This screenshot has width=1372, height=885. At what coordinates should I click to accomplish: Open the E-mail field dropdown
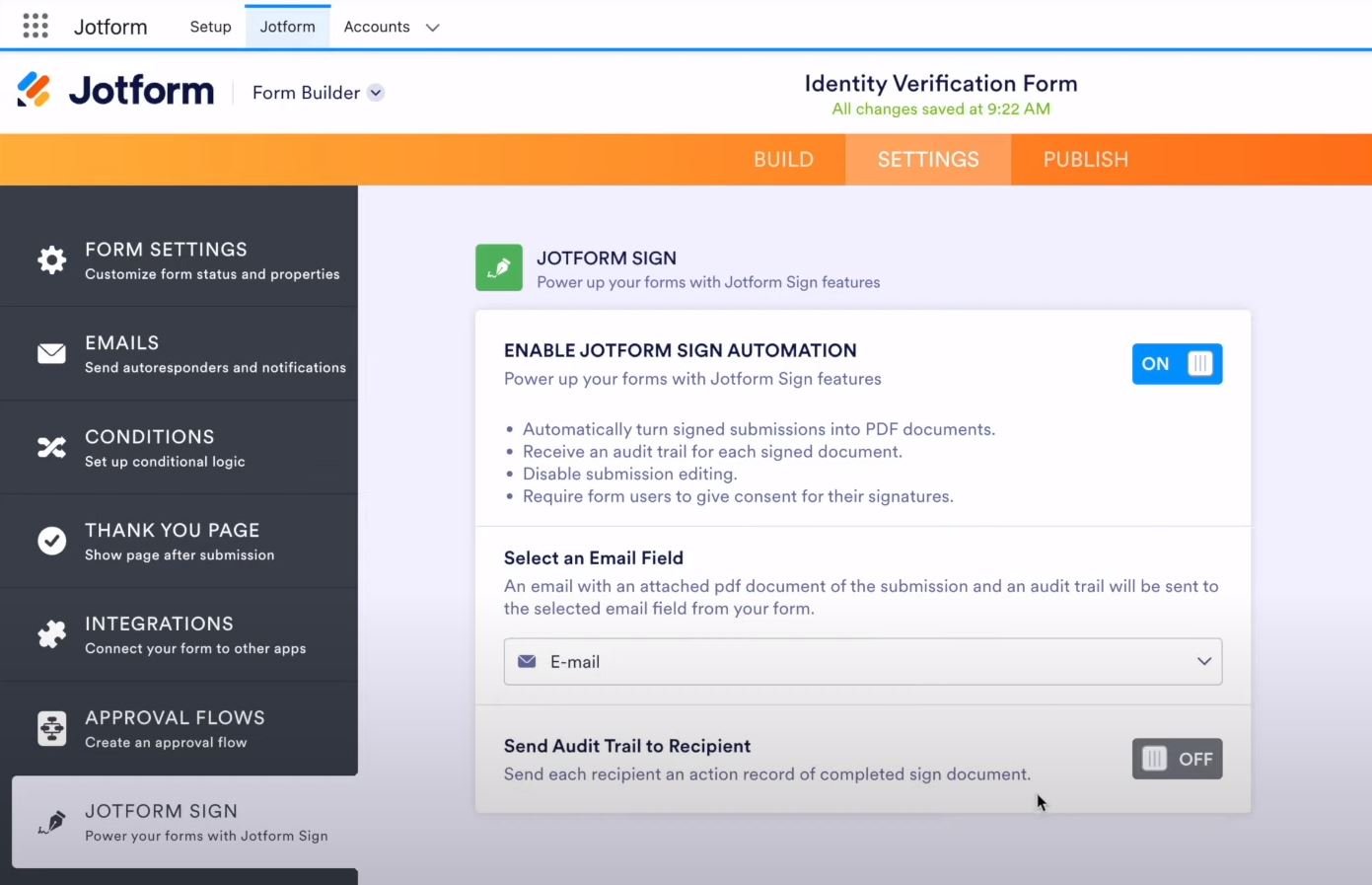(x=863, y=661)
